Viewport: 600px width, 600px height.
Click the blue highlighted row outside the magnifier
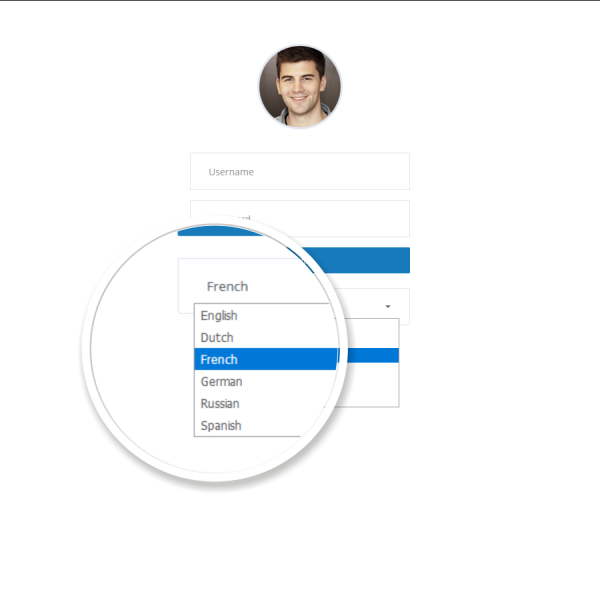tap(369, 355)
